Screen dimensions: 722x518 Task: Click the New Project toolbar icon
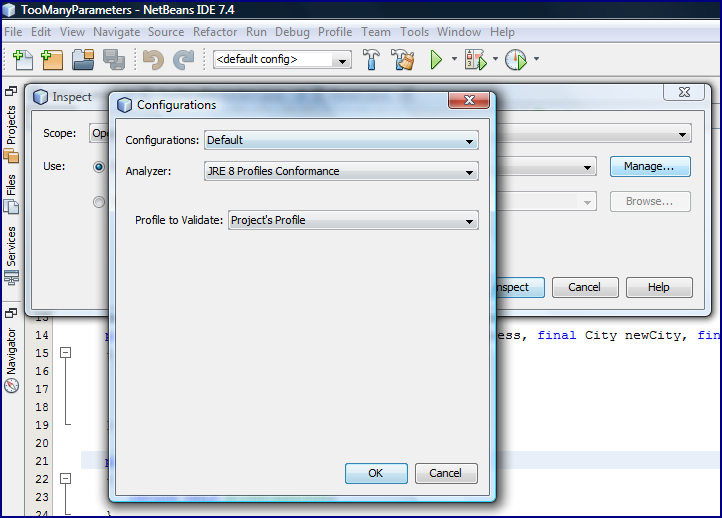click(x=52, y=60)
